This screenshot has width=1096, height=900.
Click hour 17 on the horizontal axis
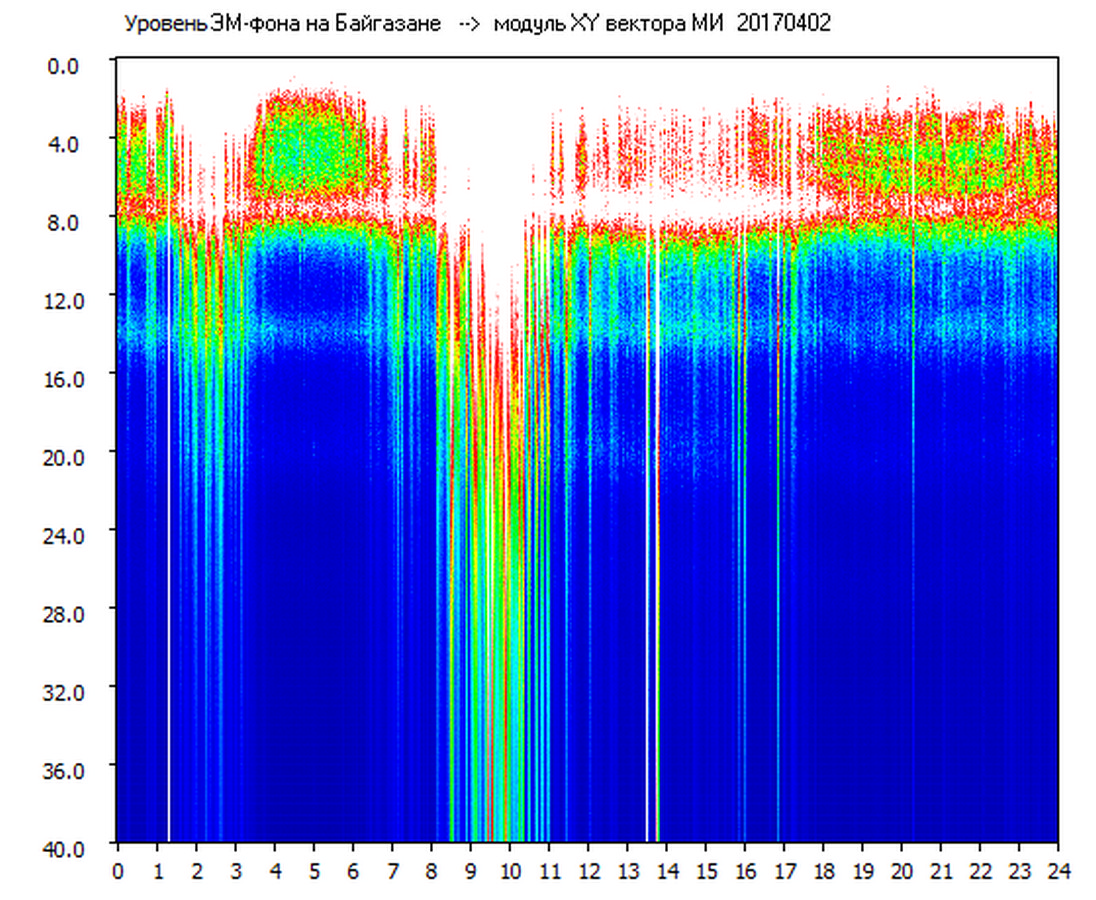[784, 870]
